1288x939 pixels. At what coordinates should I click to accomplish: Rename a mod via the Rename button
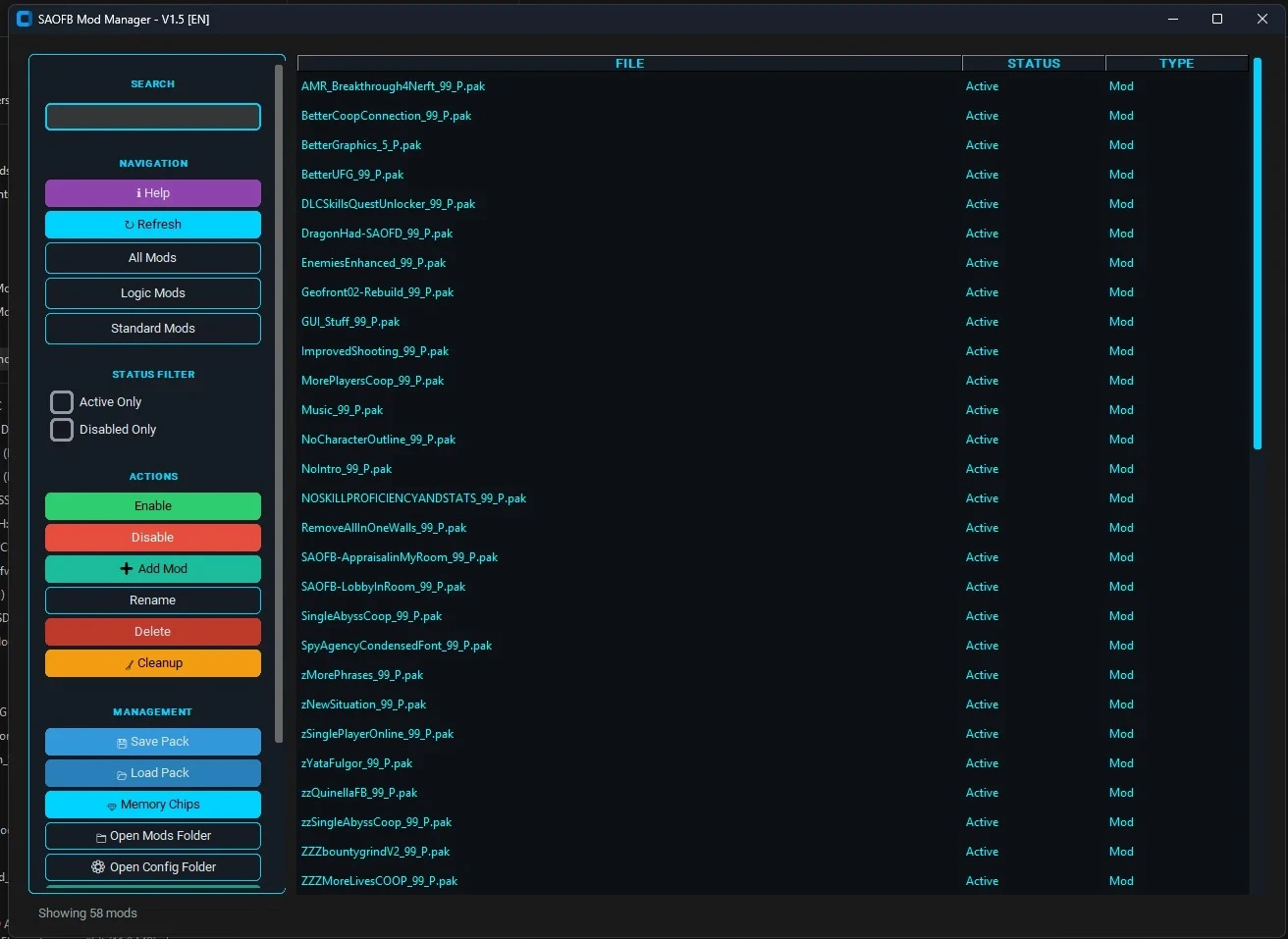coord(152,600)
